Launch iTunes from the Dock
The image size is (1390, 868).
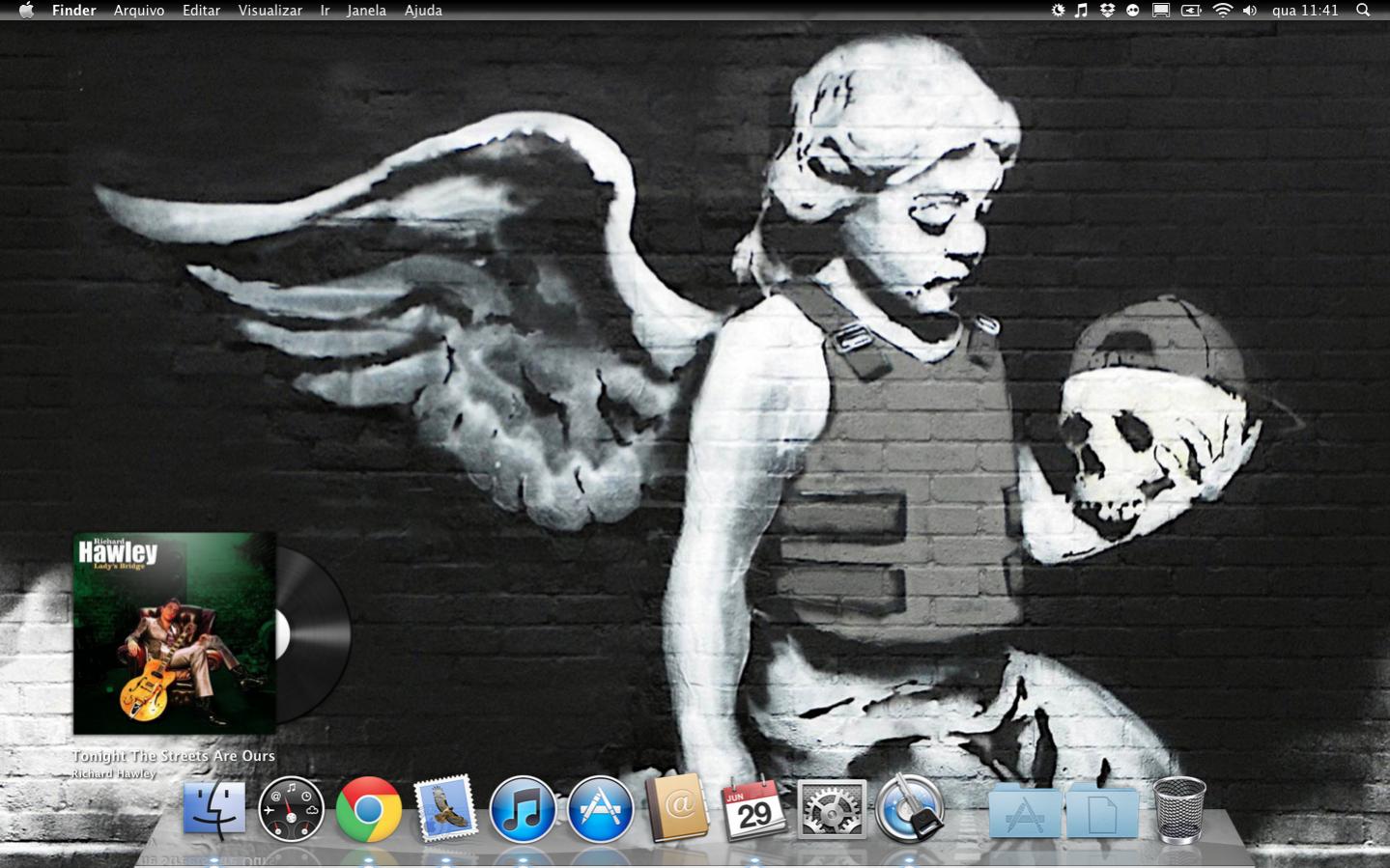click(523, 809)
